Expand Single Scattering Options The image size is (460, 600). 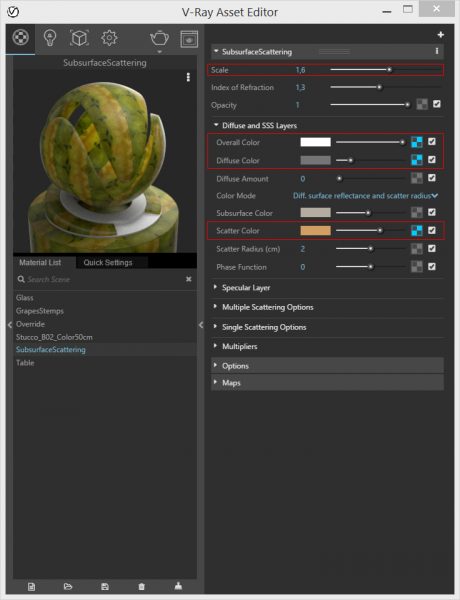215,326
